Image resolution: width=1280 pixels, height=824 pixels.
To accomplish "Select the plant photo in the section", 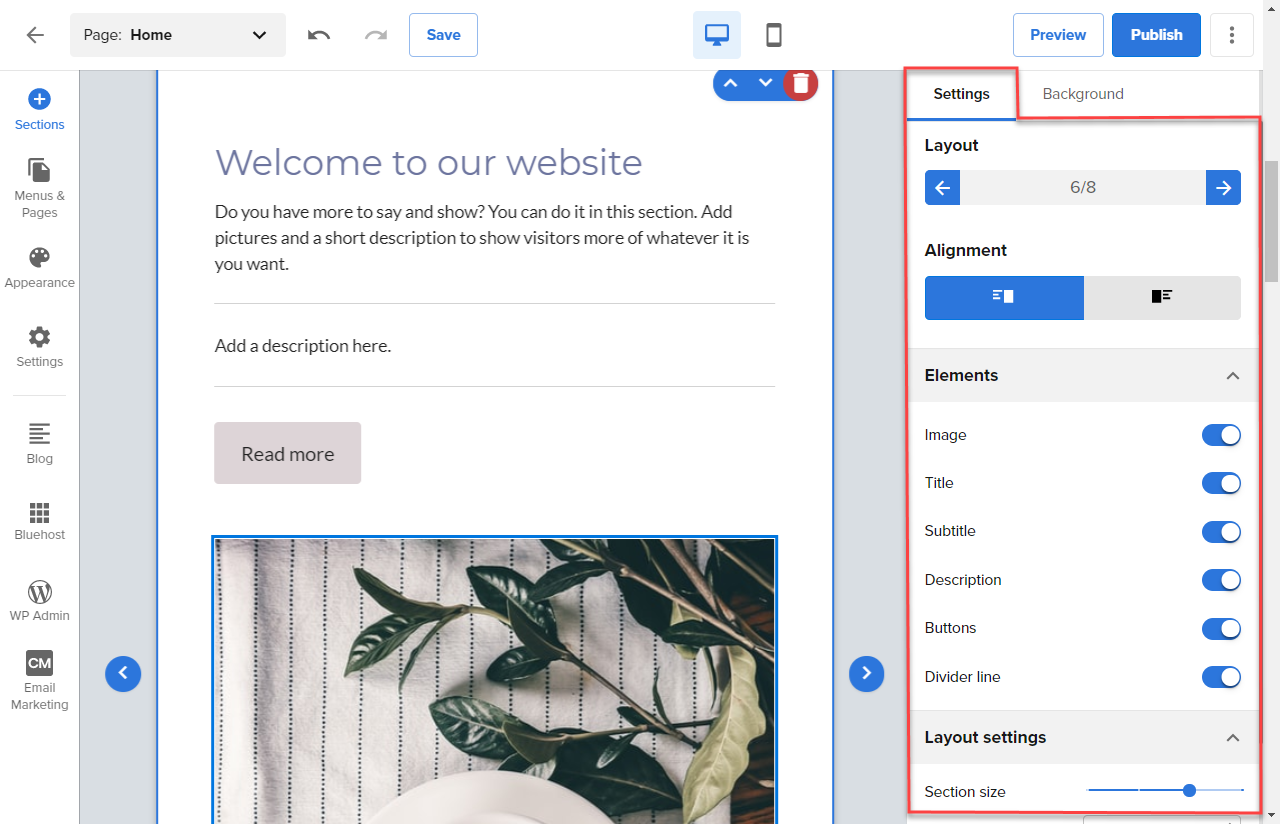I will 495,680.
